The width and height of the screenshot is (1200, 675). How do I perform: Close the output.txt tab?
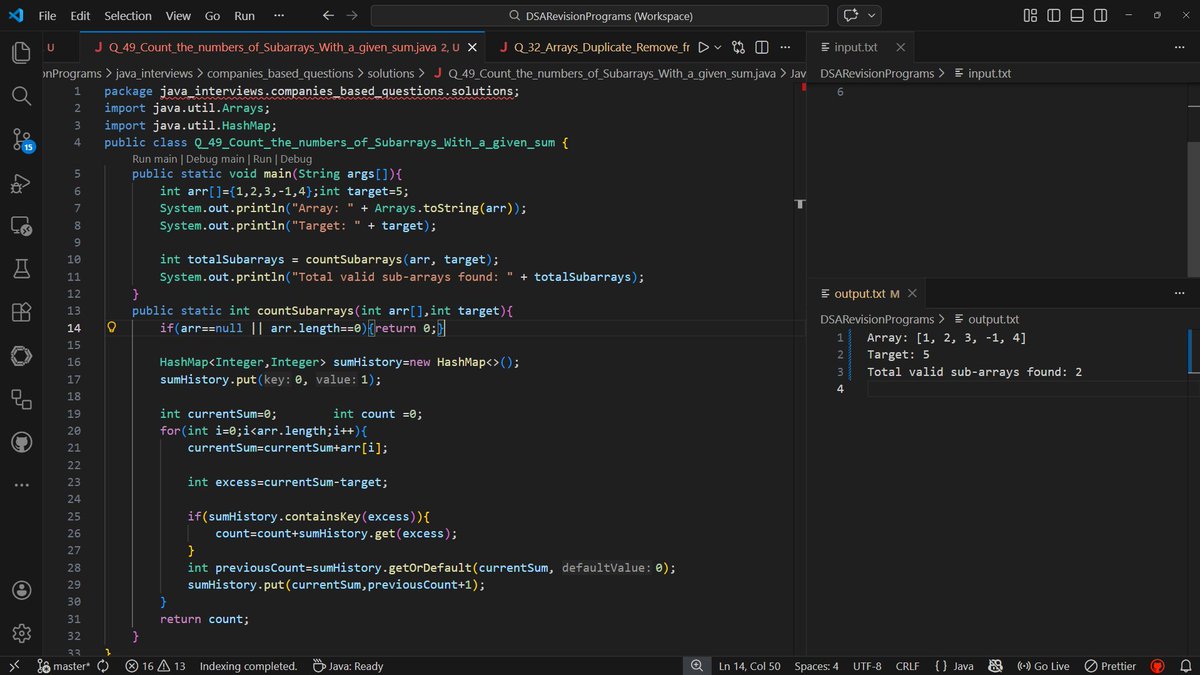pos(912,293)
